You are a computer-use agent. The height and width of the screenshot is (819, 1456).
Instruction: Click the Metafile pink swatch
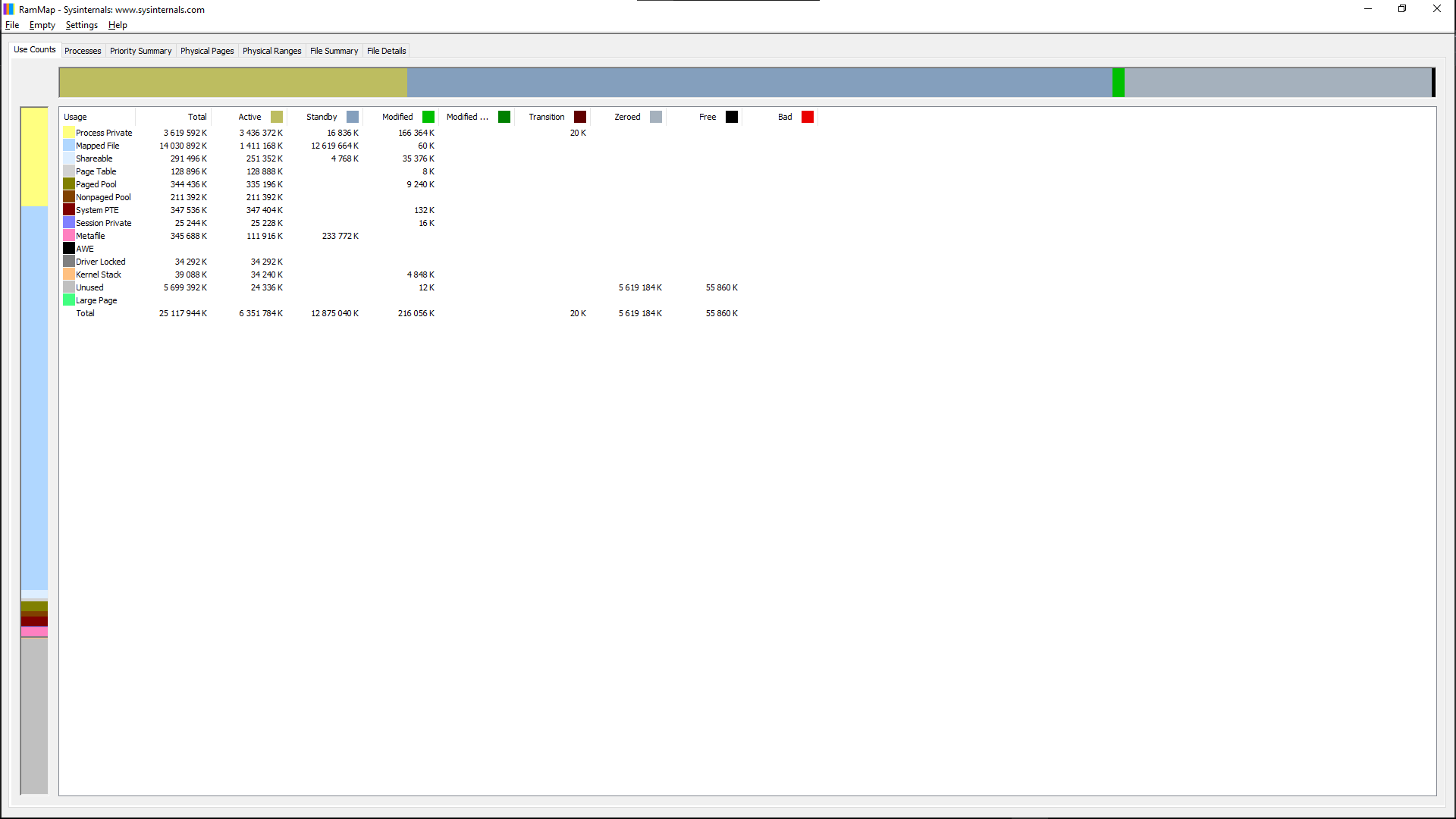click(69, 236)
